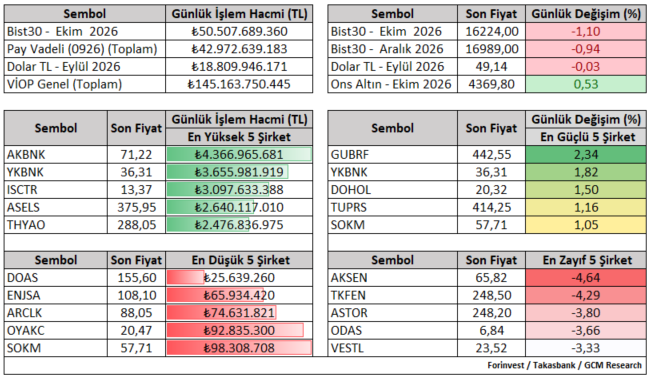Select the AKSEN -4,64 red cell

(x=586, y=277)
